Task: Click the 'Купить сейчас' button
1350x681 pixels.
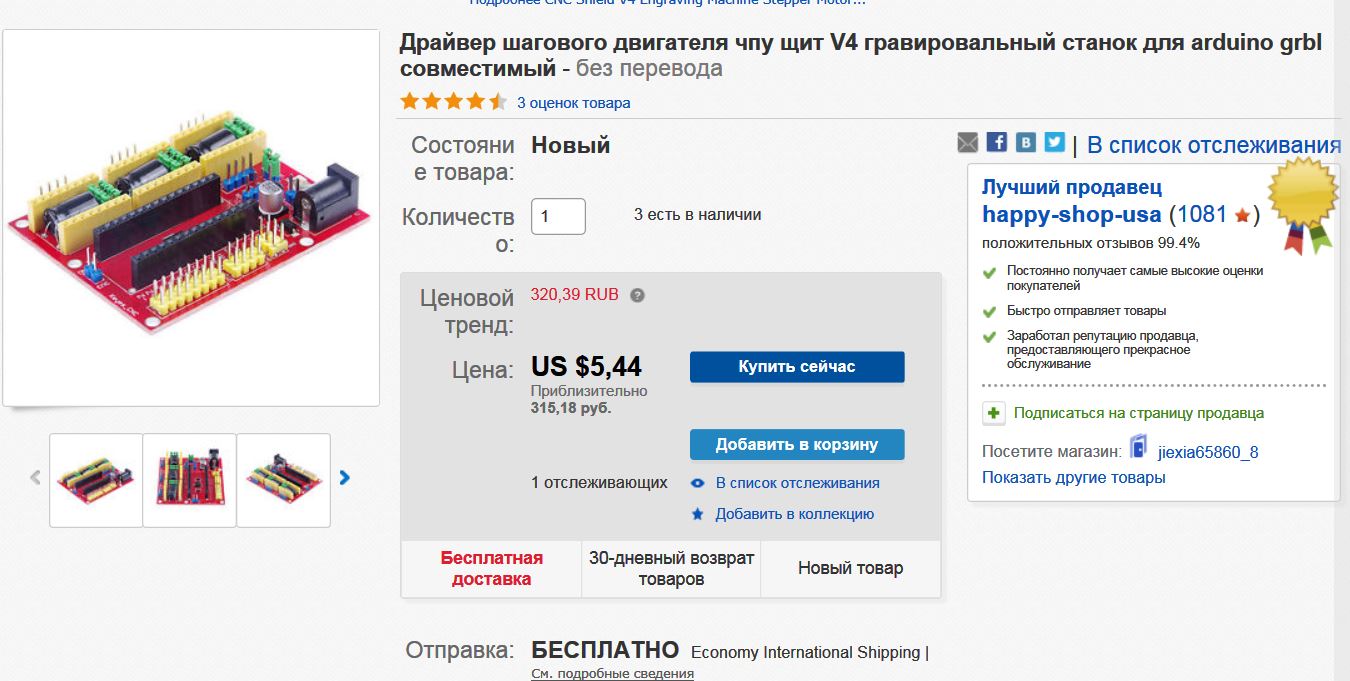Action: (797, 367)
